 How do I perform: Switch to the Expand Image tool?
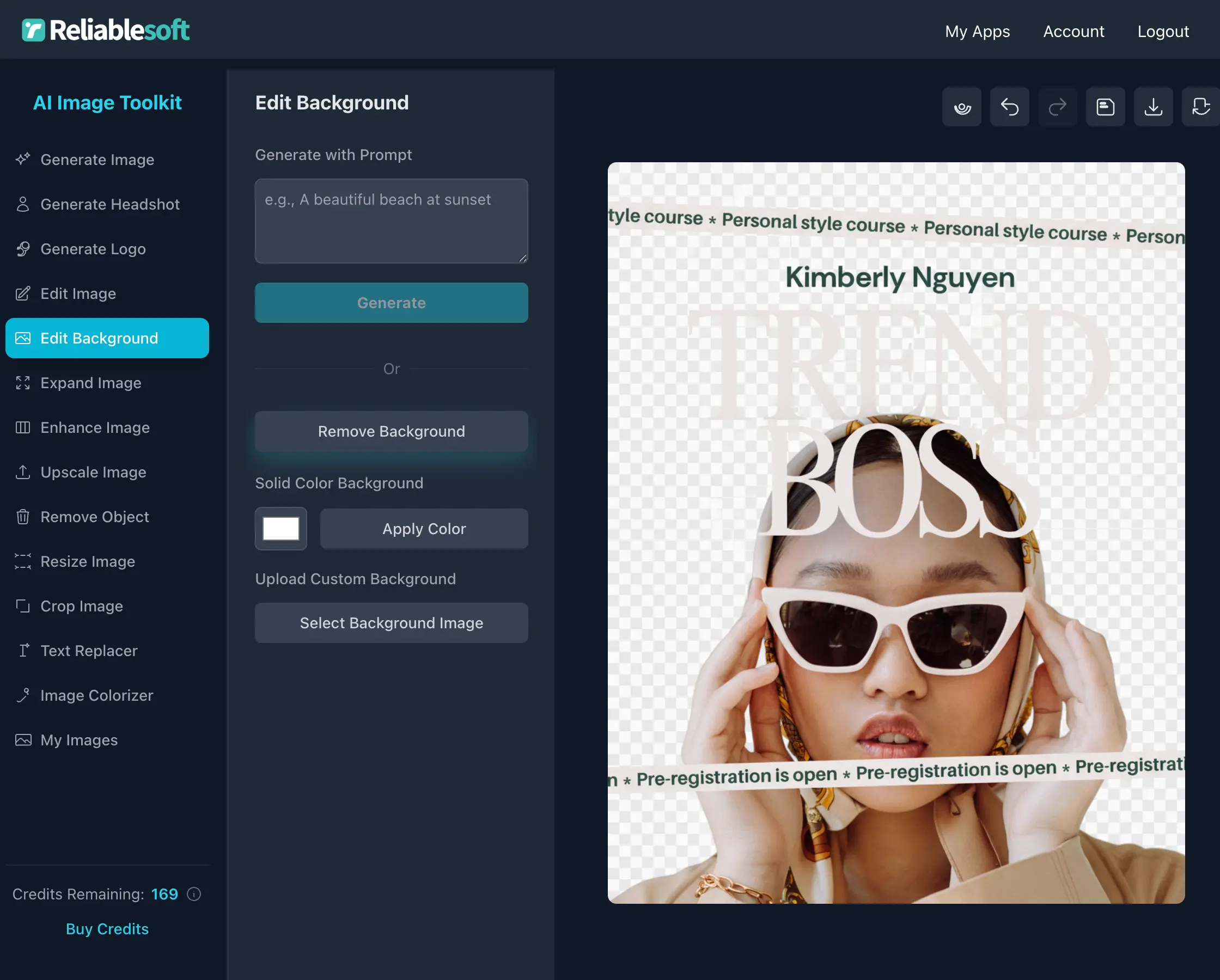tap(90, 383)
